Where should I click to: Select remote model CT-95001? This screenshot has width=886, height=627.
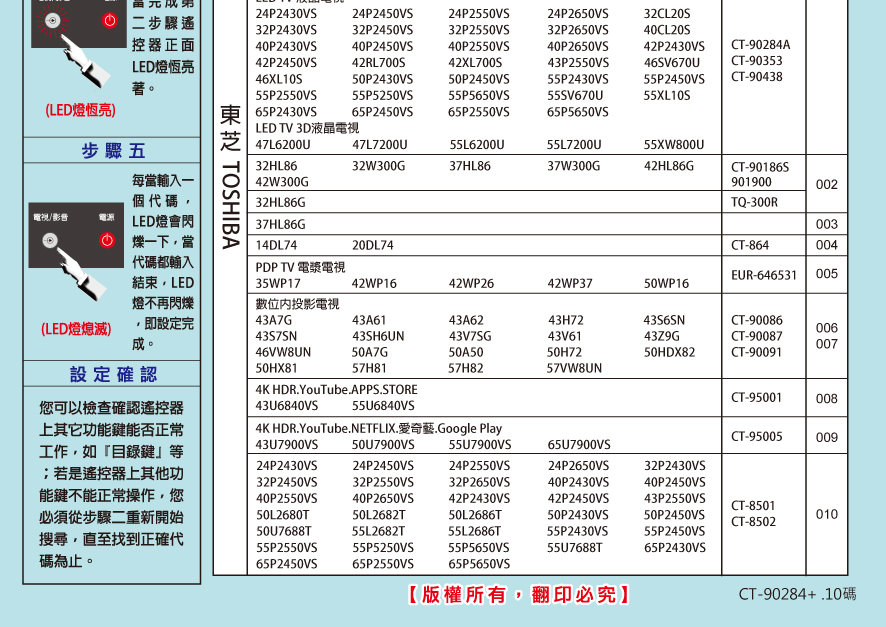(x=757, y=398)
